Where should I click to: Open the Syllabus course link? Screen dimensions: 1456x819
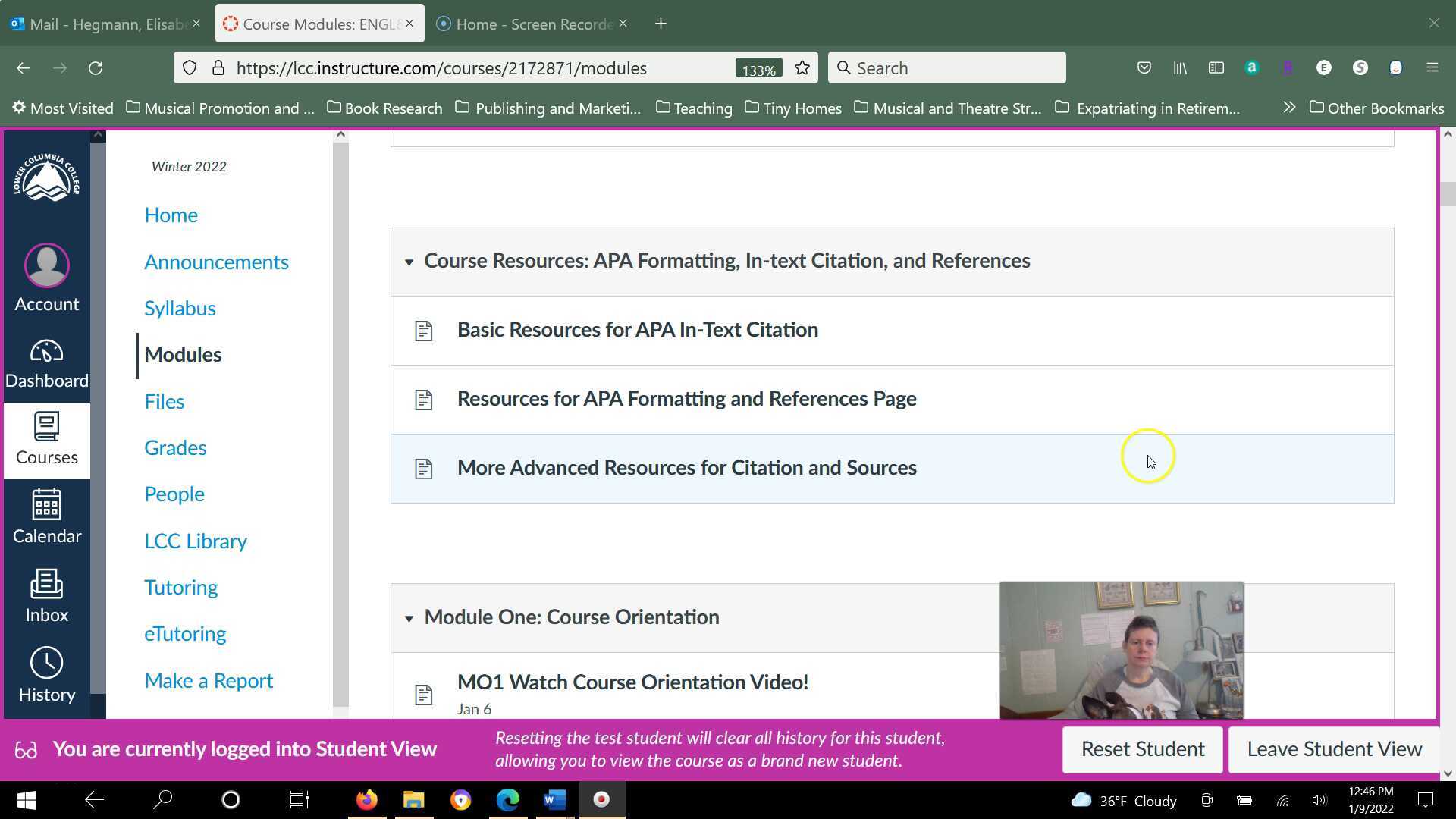(180, 308)
